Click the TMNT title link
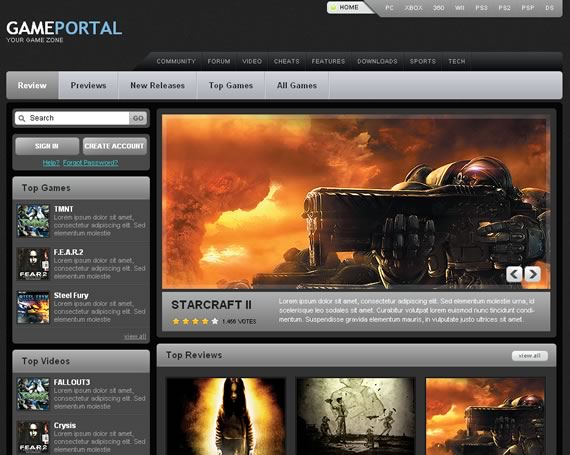Viewport: 570px width, 455px height. (64, 209)
